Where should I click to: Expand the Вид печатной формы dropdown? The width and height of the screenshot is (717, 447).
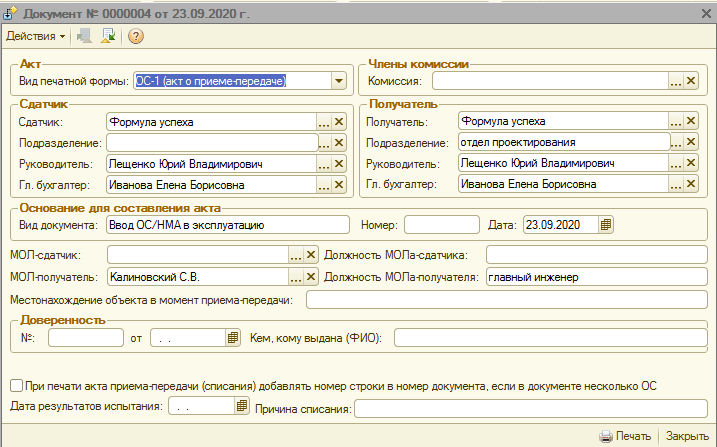339,82
